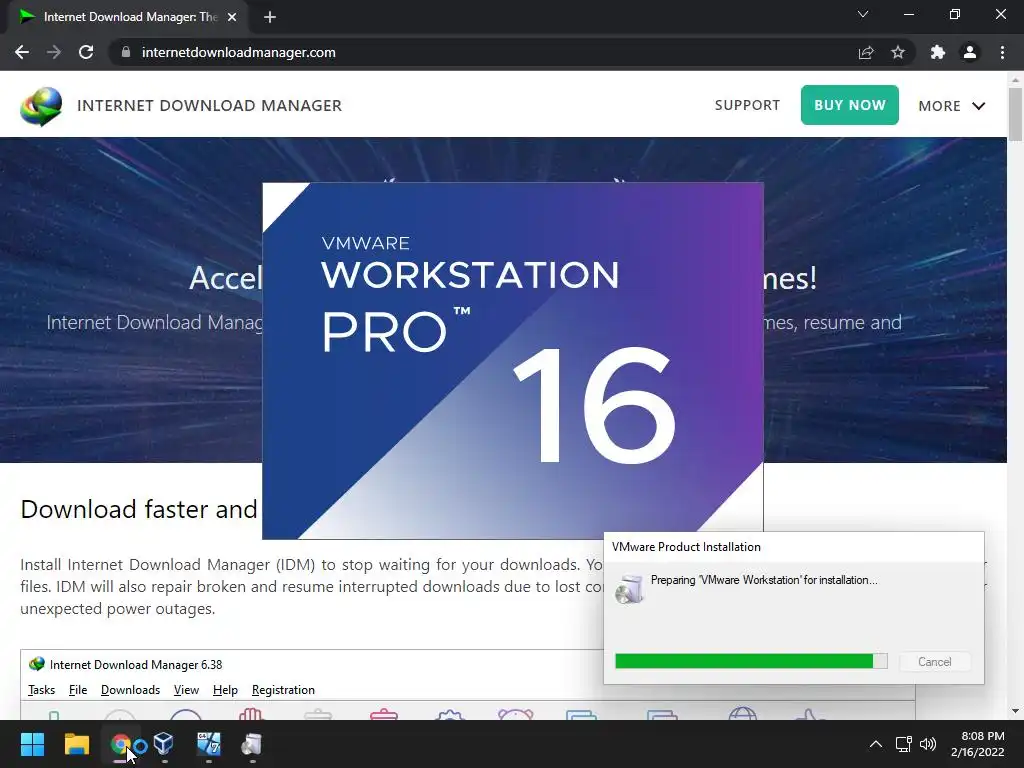Cancel the VMware Product Installation

(x=935, y=662)
